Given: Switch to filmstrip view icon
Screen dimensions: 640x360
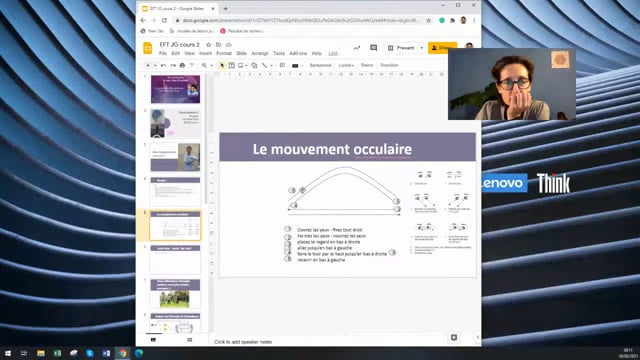Looking at the screenshot, I should tap(153, 340).
